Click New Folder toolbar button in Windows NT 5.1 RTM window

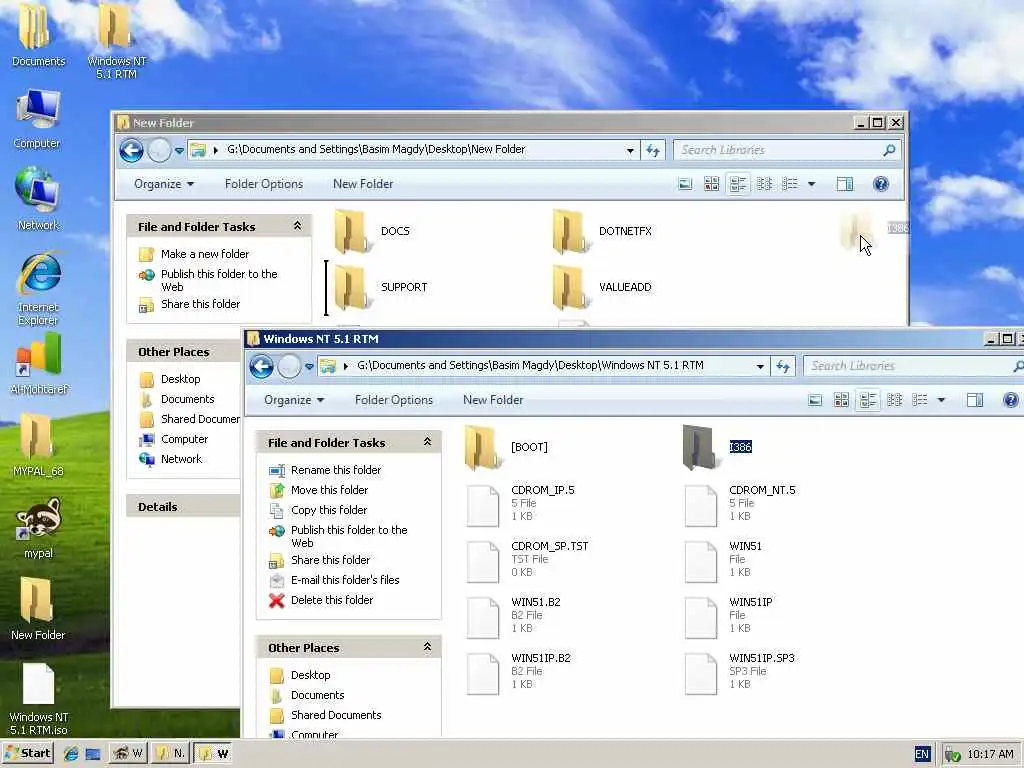pyautogui.click(x=493, y=400)
